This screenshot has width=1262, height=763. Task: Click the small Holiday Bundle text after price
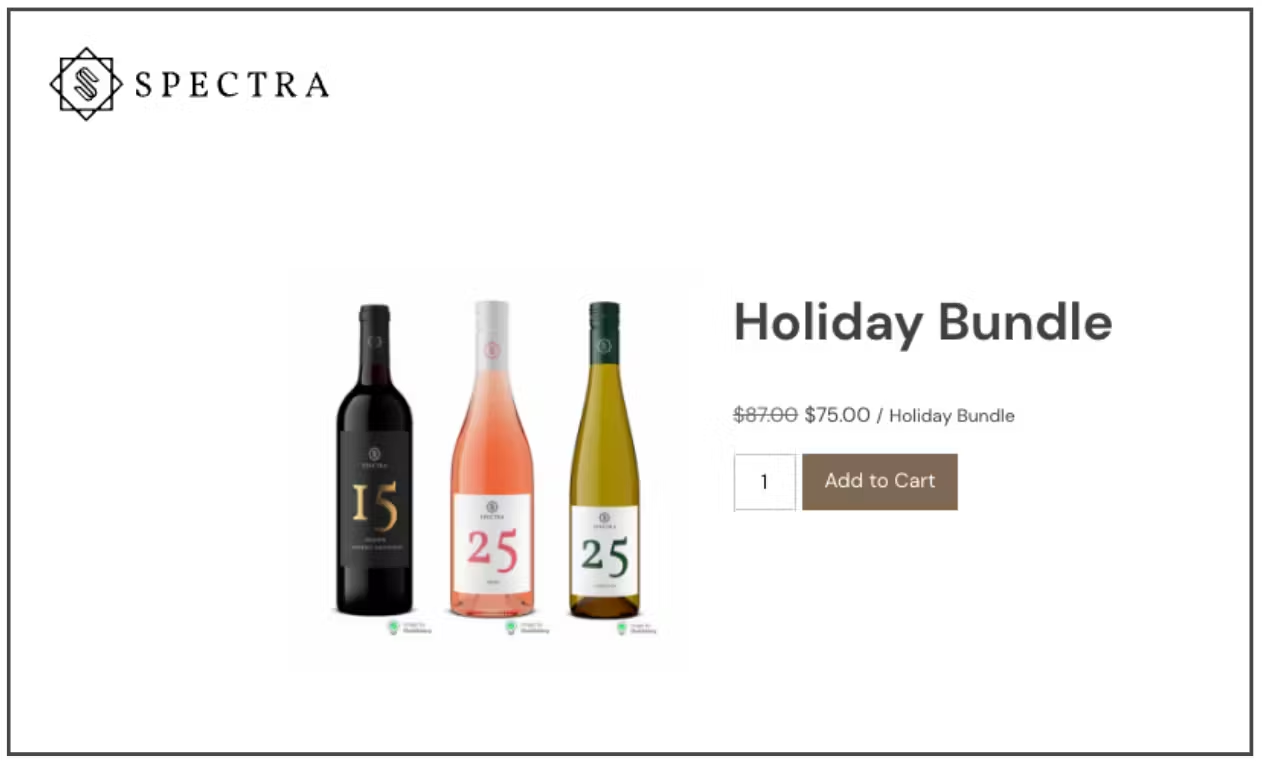pyautogui.click(x=952, y=416)
